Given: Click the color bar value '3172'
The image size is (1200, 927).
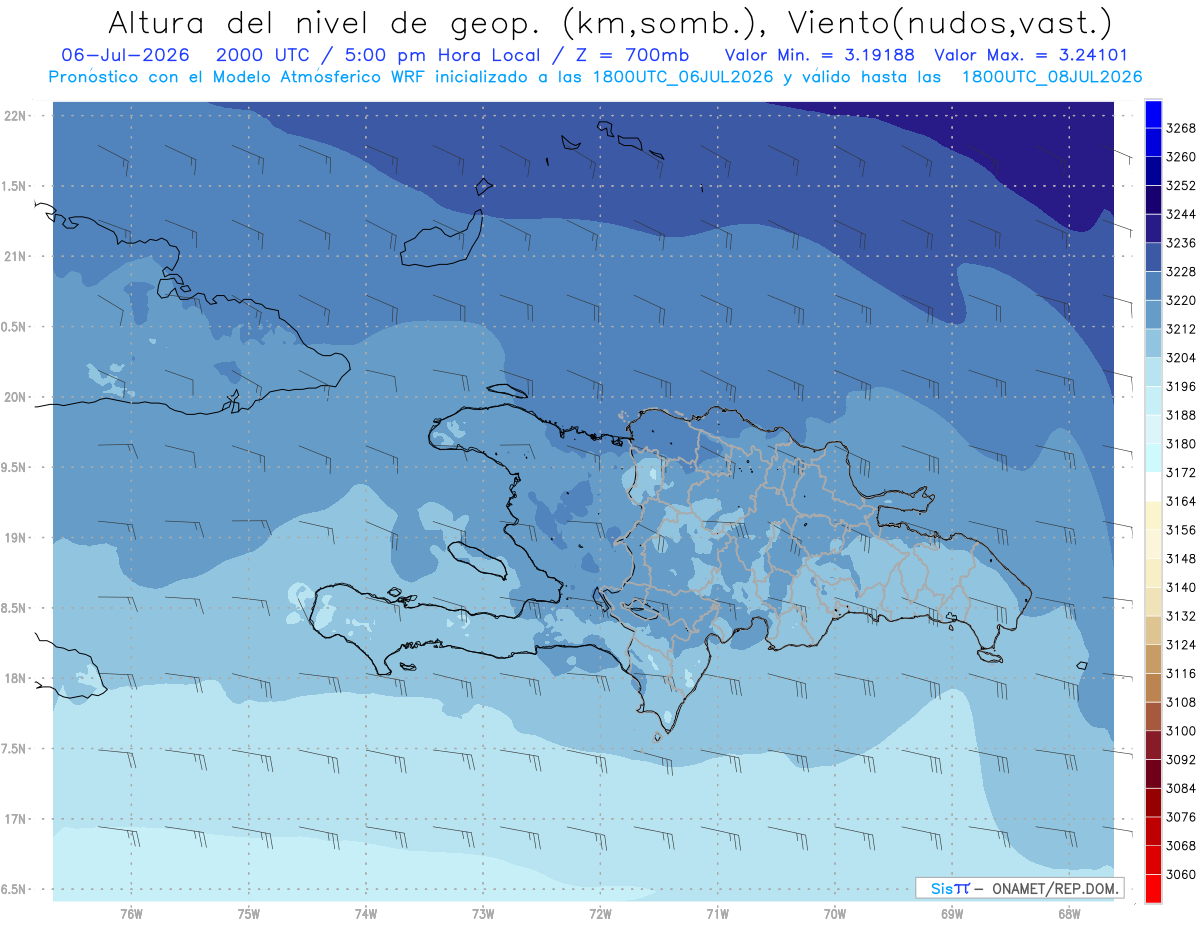Looking at the screenshot, I should (x=1181, y=472).
